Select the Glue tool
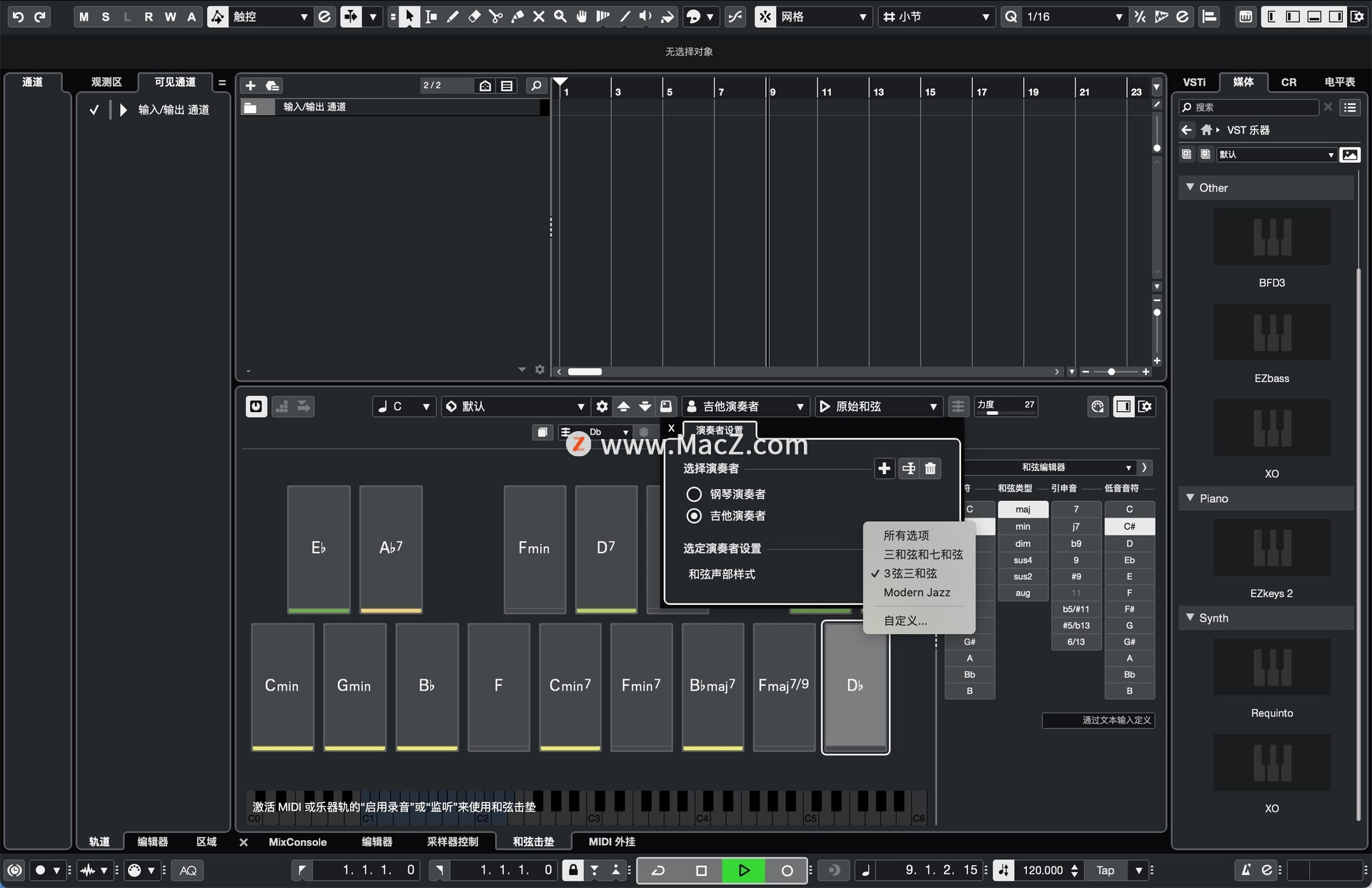Viewport: 1372px width, 888px height. pyautogui.click(x=517, y=16)
